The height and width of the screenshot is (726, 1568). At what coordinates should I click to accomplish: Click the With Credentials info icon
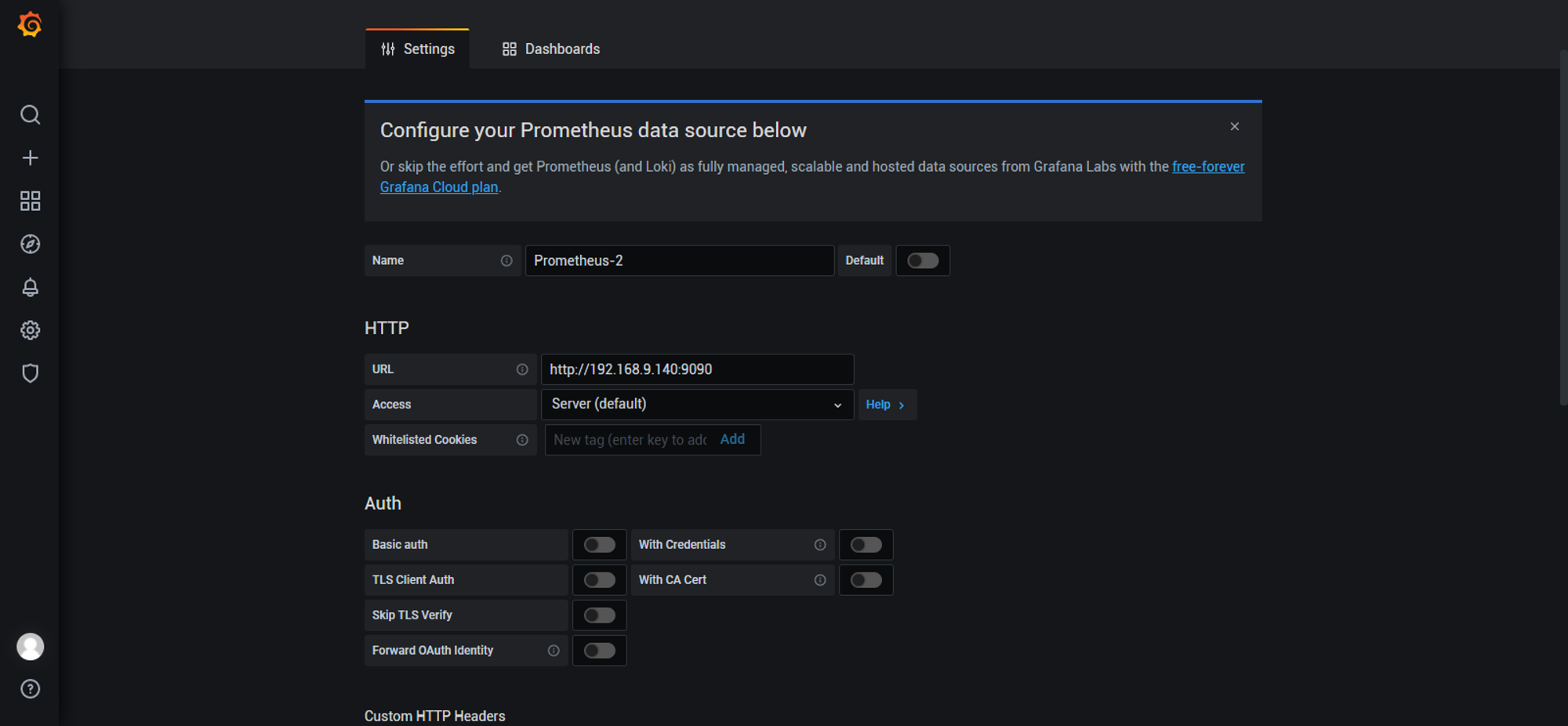[x=820, y=545]
